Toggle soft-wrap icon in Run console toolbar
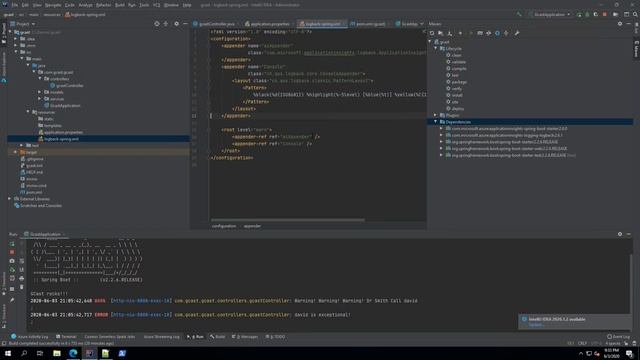Screen dimensions: 640x360 click(22, 261)
